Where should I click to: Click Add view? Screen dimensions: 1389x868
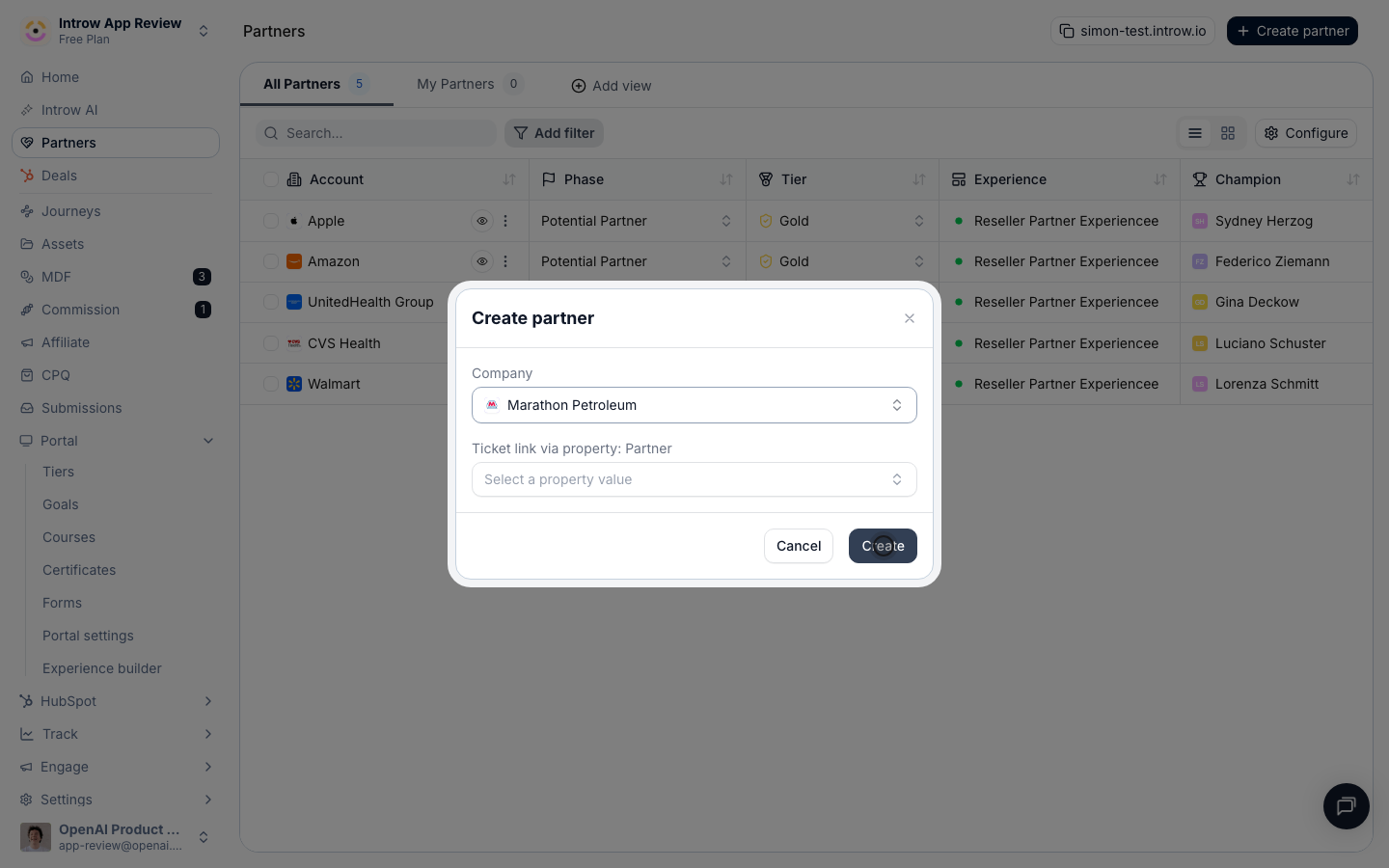[x=612, y=86]
